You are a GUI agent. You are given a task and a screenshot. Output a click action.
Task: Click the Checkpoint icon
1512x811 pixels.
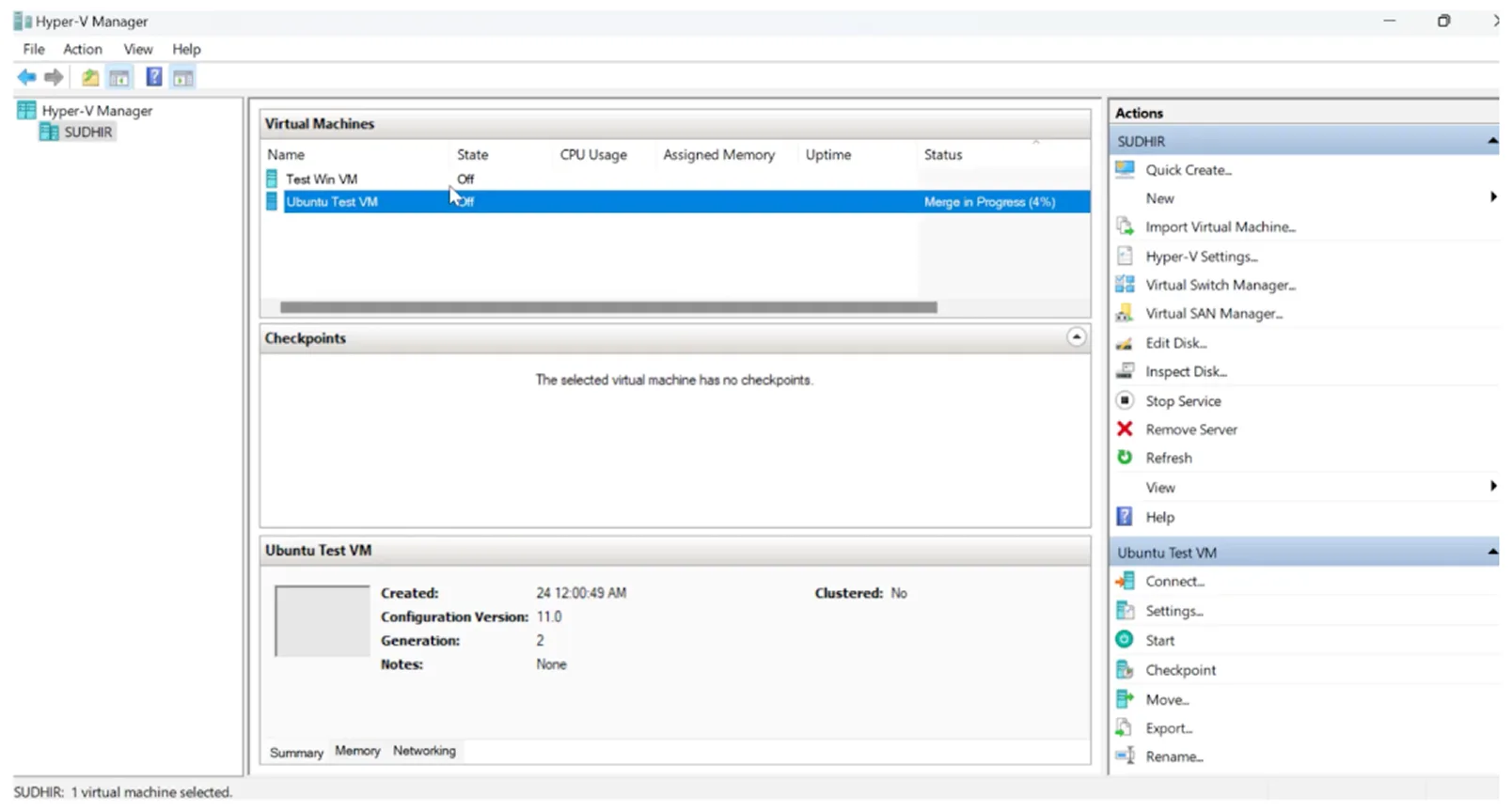point(1125,669)
